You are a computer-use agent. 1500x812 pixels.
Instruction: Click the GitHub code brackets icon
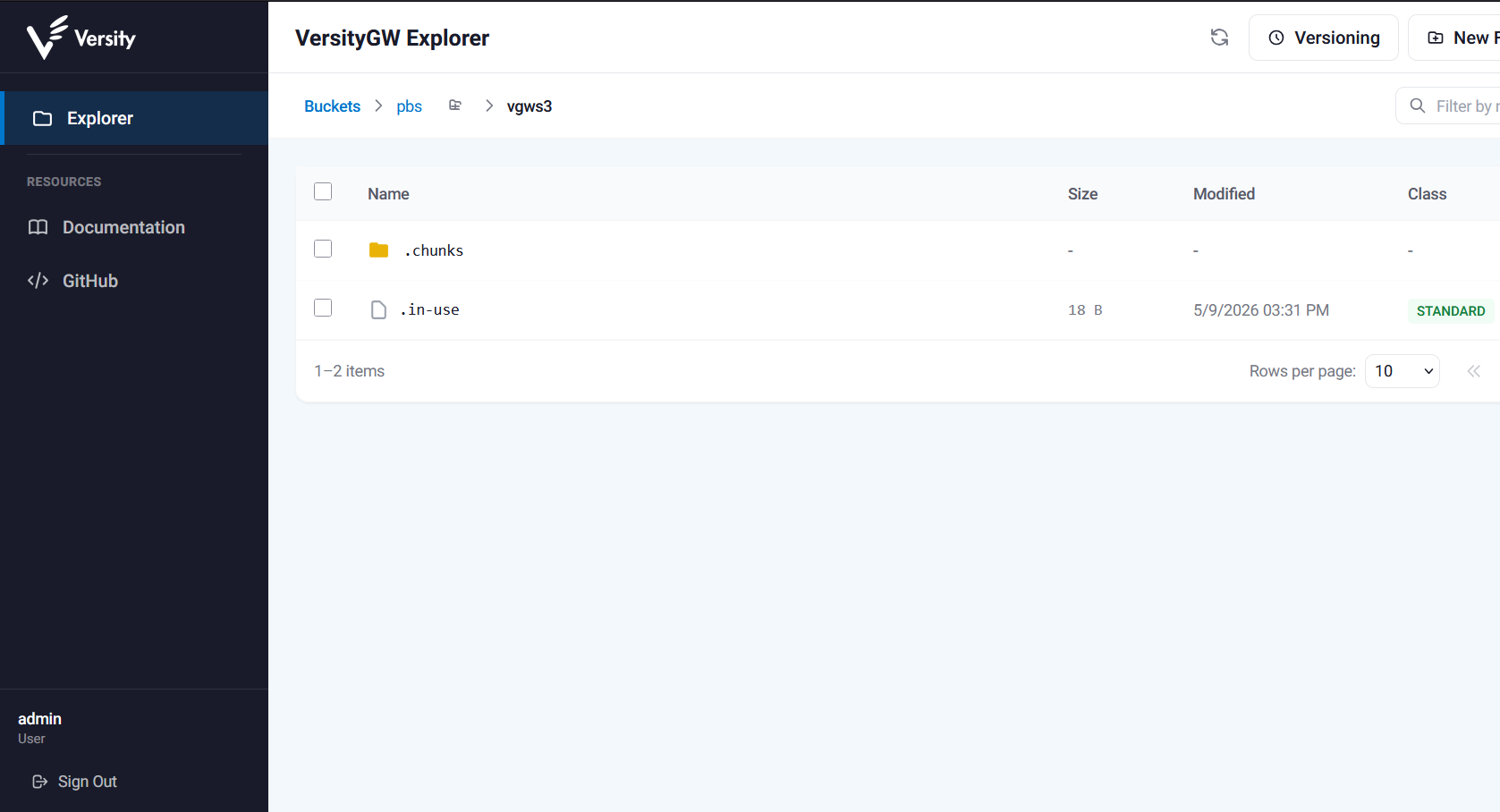pyautogui.click(x=38, y=281)
